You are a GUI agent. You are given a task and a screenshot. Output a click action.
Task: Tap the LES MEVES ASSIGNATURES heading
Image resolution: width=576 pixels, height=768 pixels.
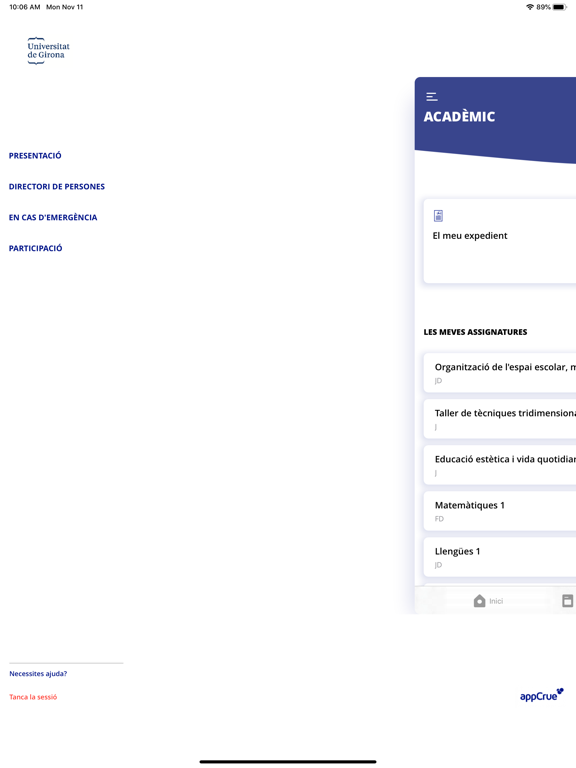[475, 332]
